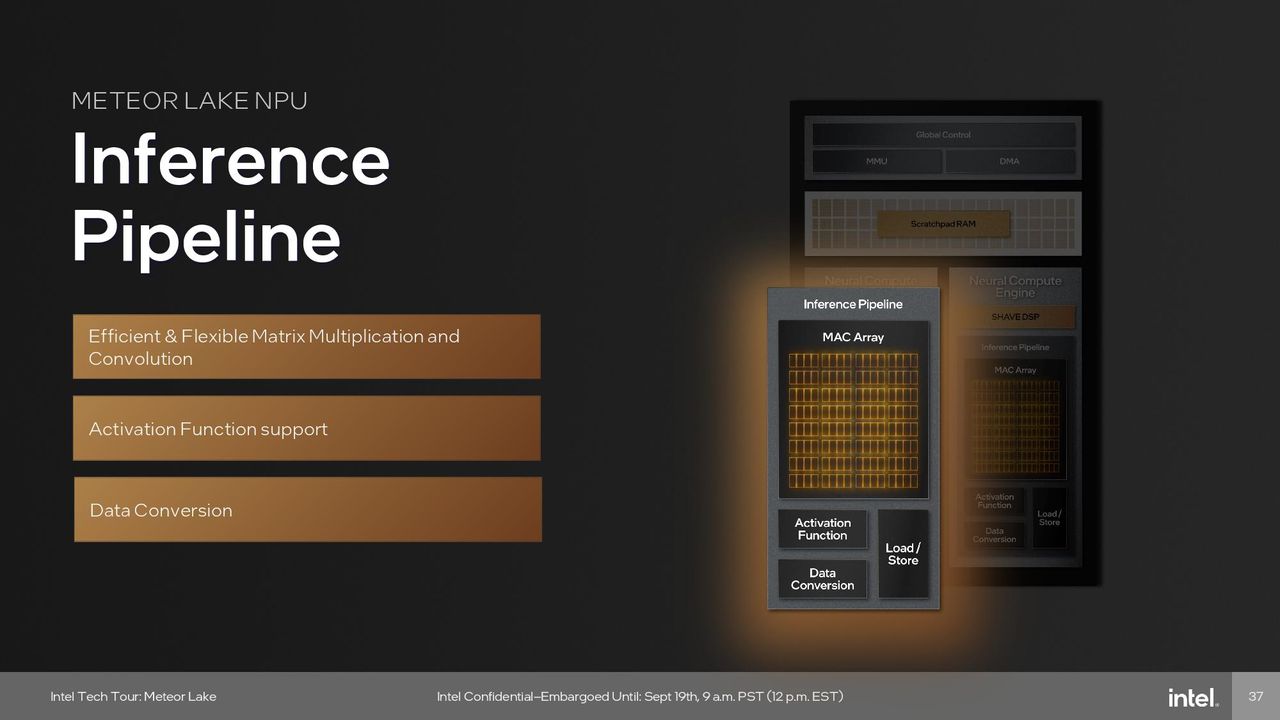Click the glowing MAC Array grid
The width and height of the screenshot is (1280, 720).
pos(853,422)
